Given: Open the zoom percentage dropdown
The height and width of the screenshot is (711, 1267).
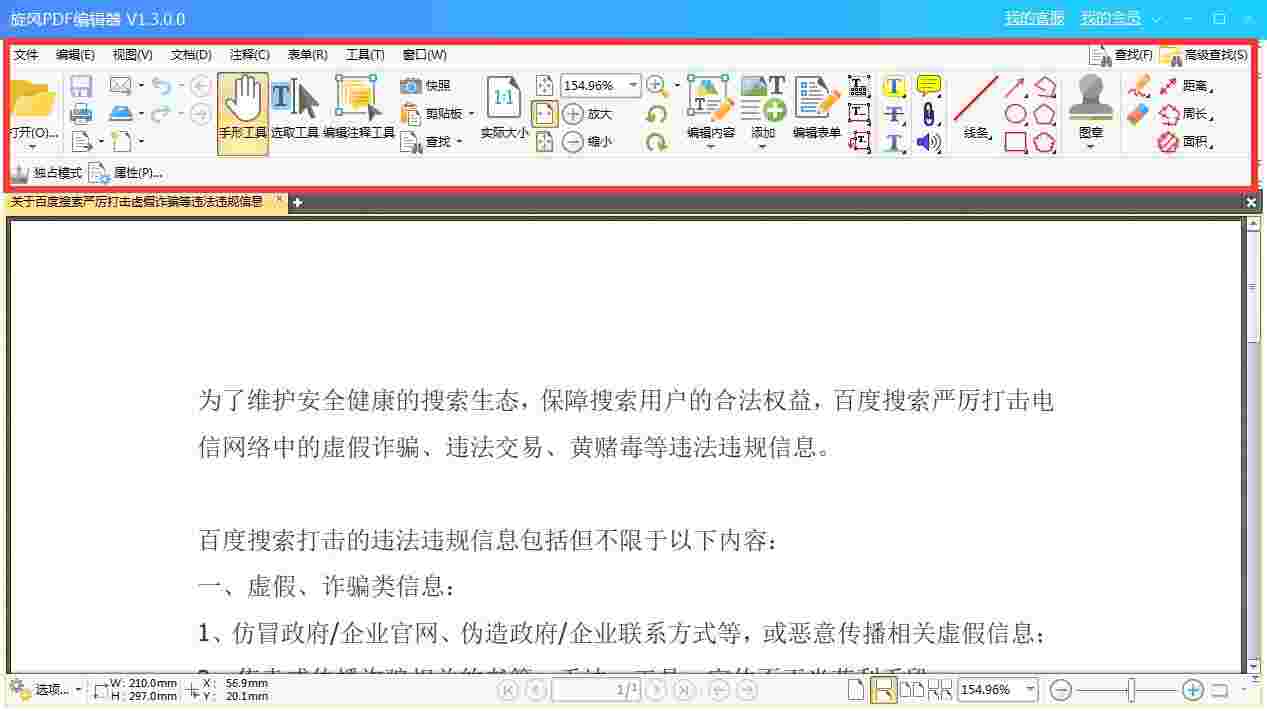Looking at the screenshot, I should (633, 85).
